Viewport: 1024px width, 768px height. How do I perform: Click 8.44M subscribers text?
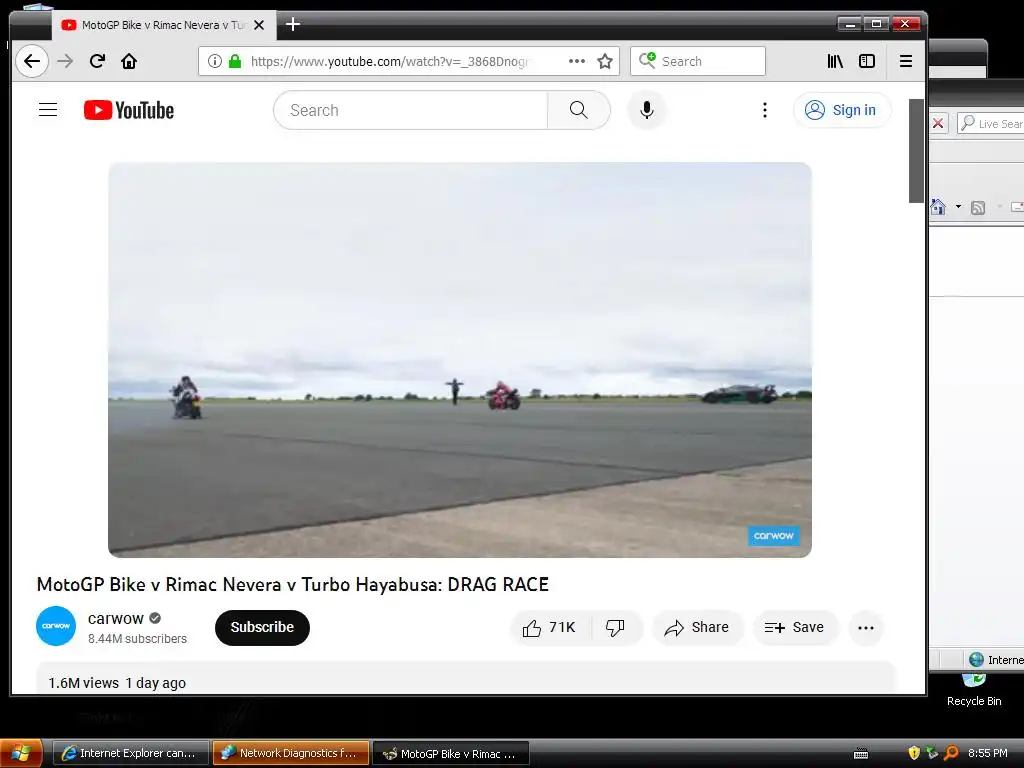tap(137, 639)
